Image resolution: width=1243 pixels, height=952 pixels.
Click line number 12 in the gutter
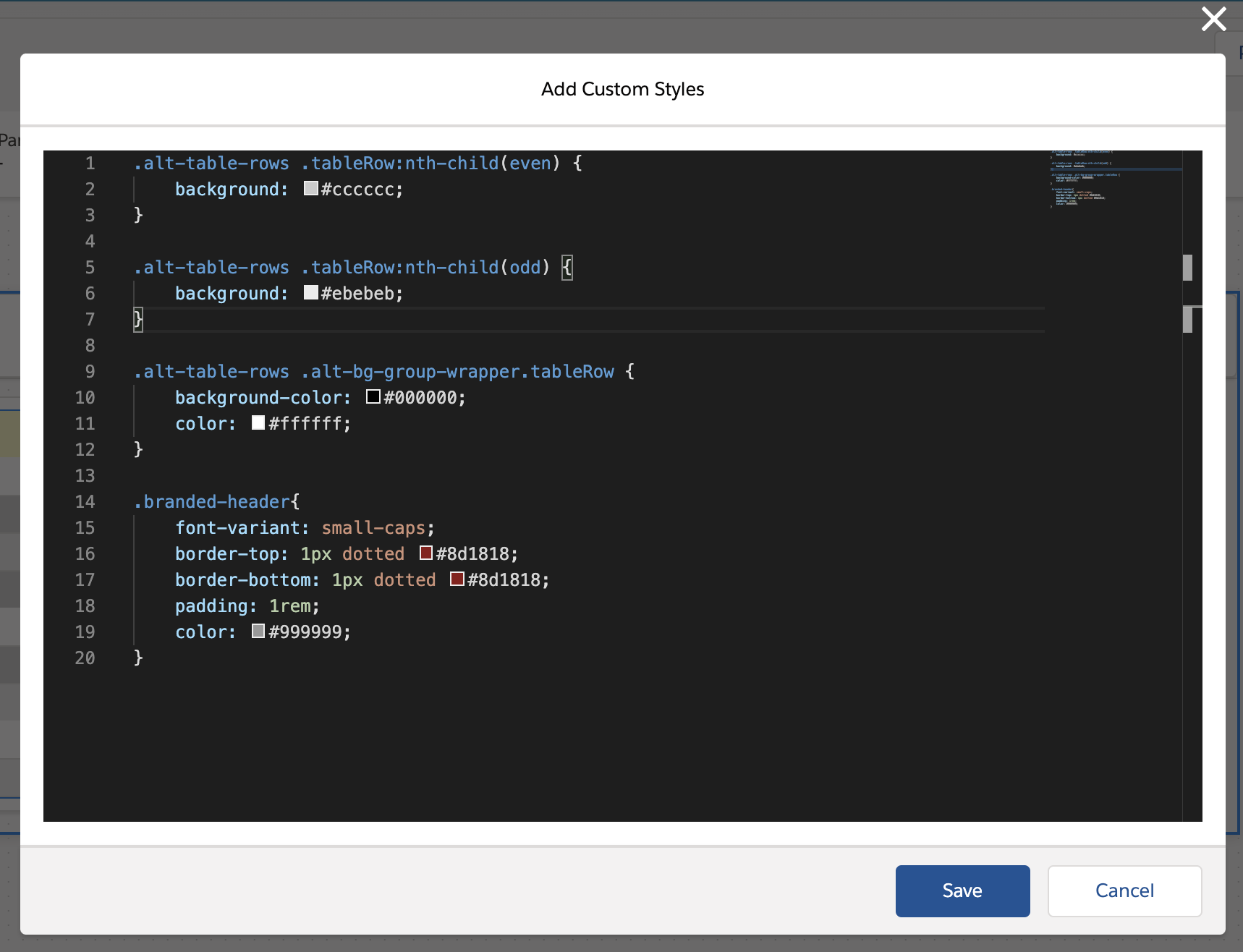point(85,450)
